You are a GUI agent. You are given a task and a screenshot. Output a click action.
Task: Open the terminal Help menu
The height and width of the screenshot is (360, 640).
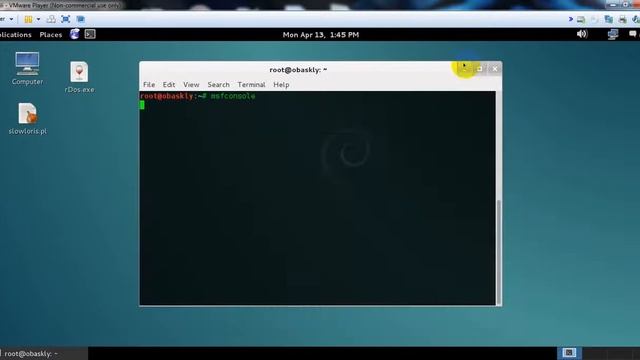click(281, 84)
